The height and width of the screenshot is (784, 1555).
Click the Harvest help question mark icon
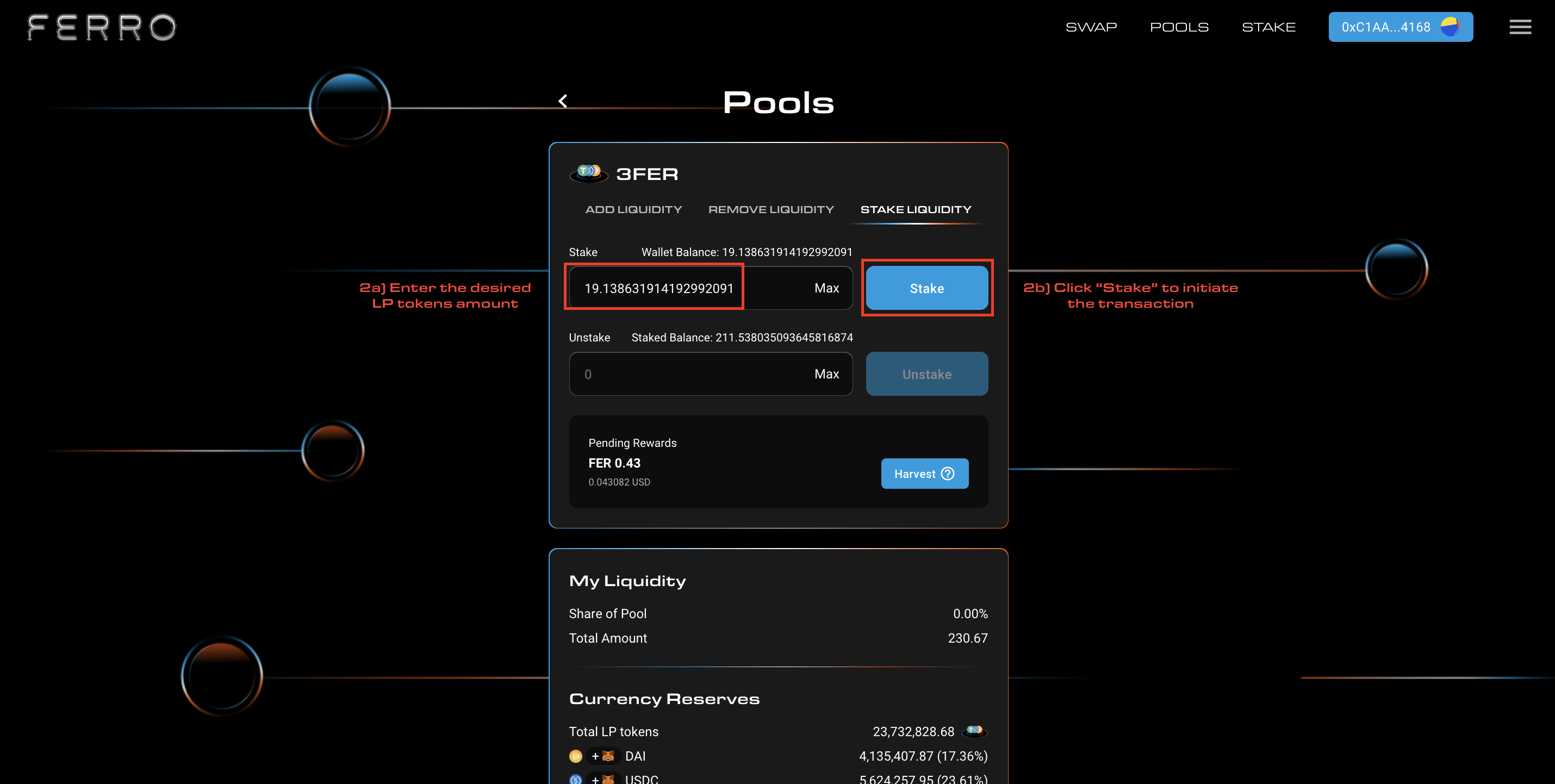click(x=948, y=474)
